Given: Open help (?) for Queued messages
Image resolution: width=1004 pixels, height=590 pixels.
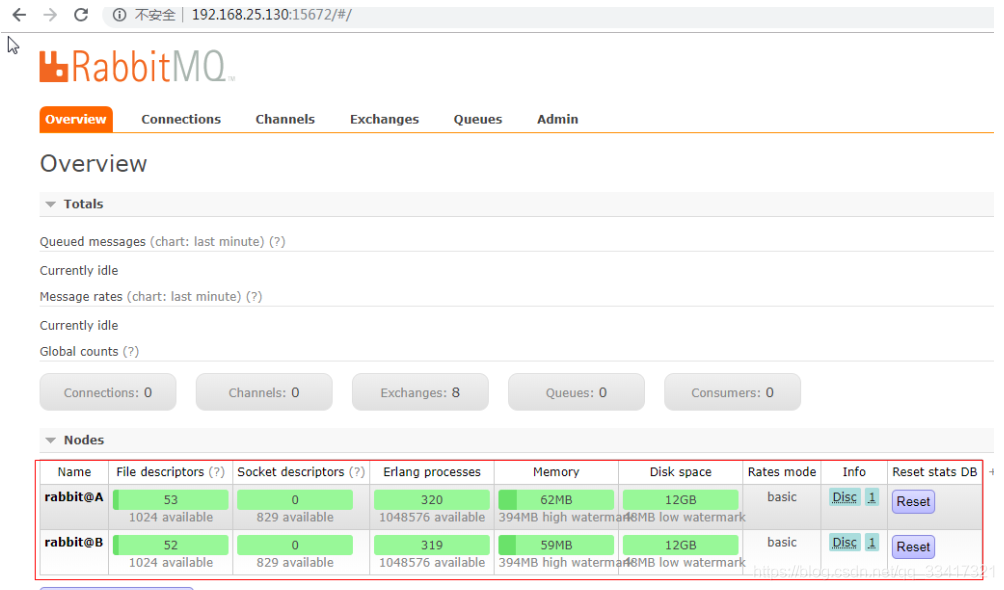Looking at the screenshot, I should 277,242.
